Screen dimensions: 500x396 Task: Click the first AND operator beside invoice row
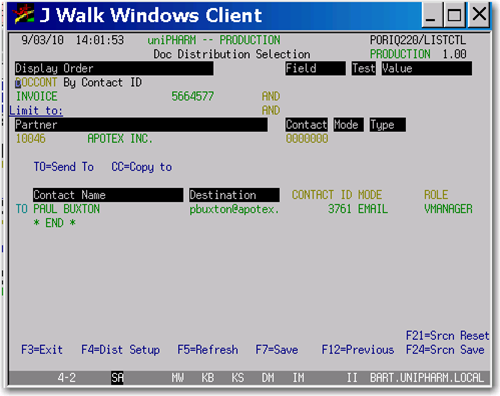[x=270, y=96]
